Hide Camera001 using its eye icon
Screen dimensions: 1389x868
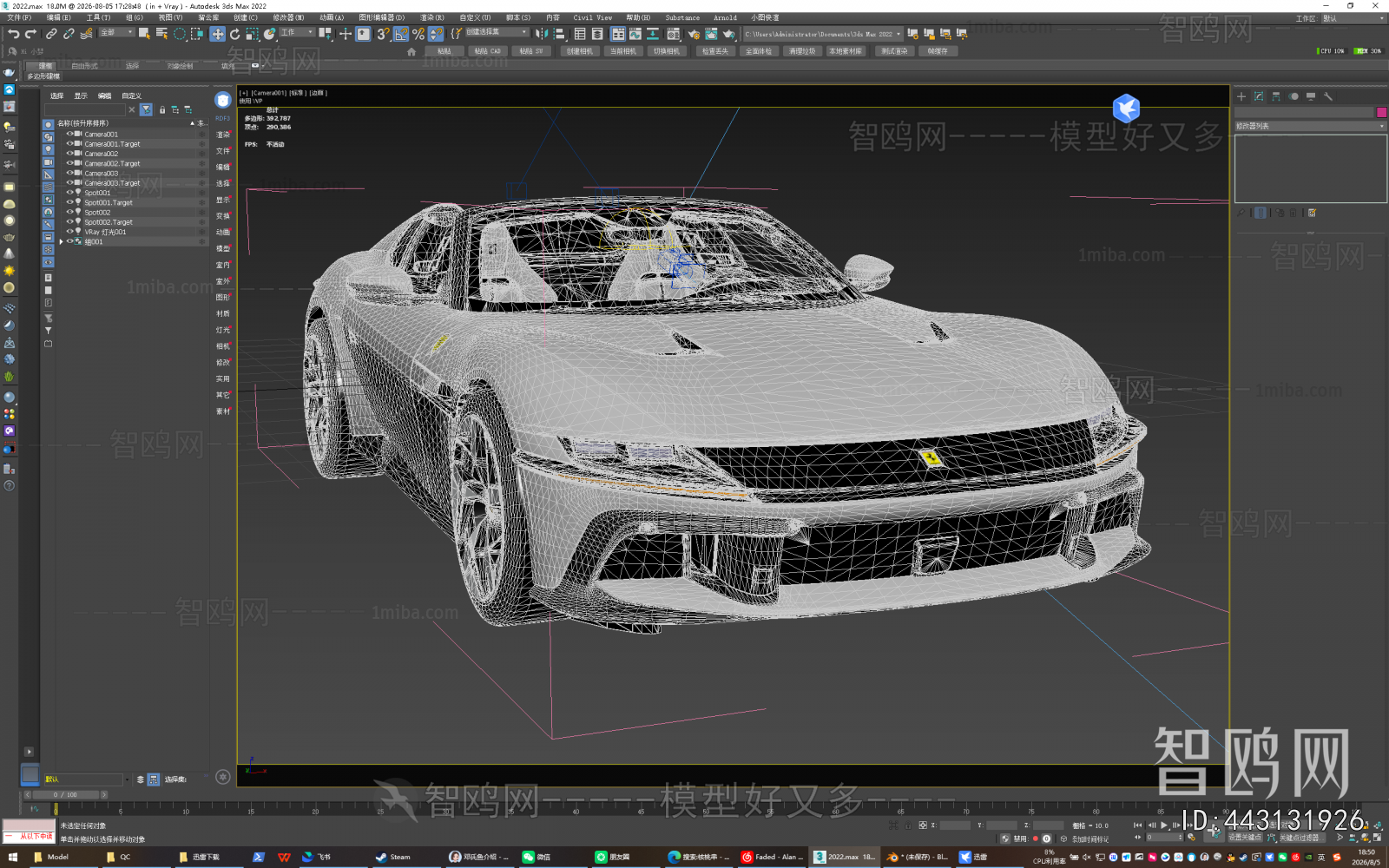[x=69, y=134]
